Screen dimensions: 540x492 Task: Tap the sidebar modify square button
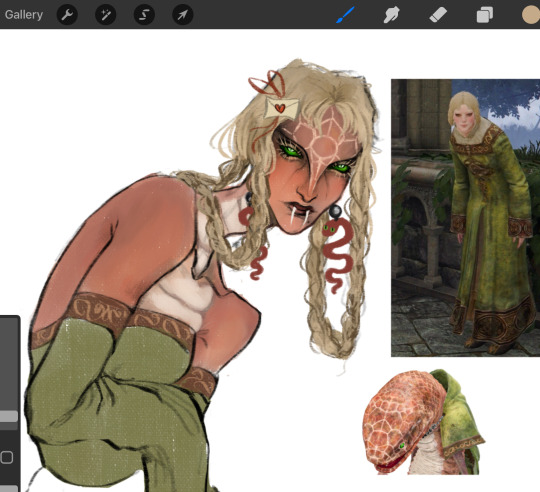(7, 458)
